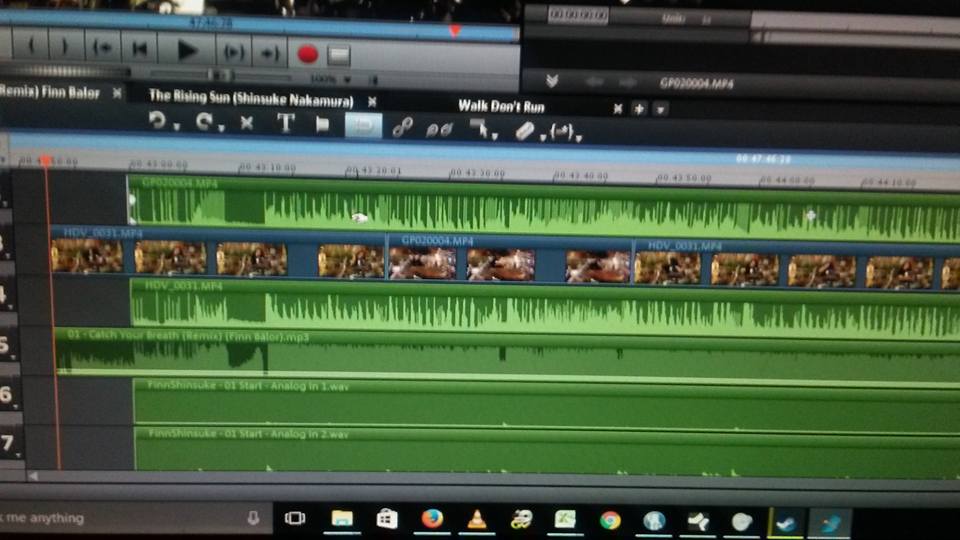Viewport: 960px width, 540px height.
Task: Click the GP020004.MP4 file name in the top panel
Action: tap(696, 83)
